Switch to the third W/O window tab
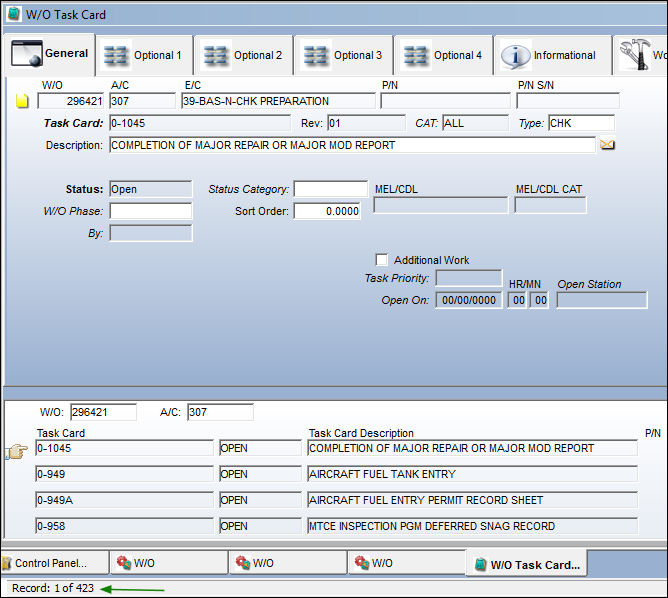The width and height of the screenshot is (668, 598). pyautogui.click(x=406, y=563)
